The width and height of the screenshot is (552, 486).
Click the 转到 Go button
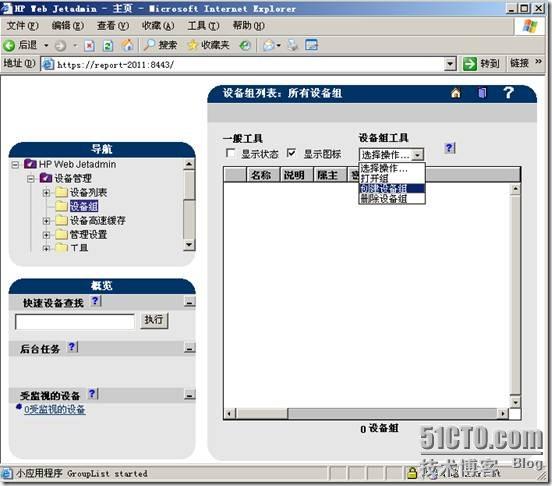pos(482,64)
